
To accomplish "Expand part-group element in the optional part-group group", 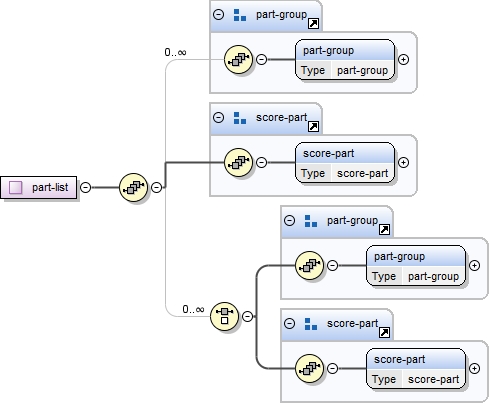I will coord(404,60).
